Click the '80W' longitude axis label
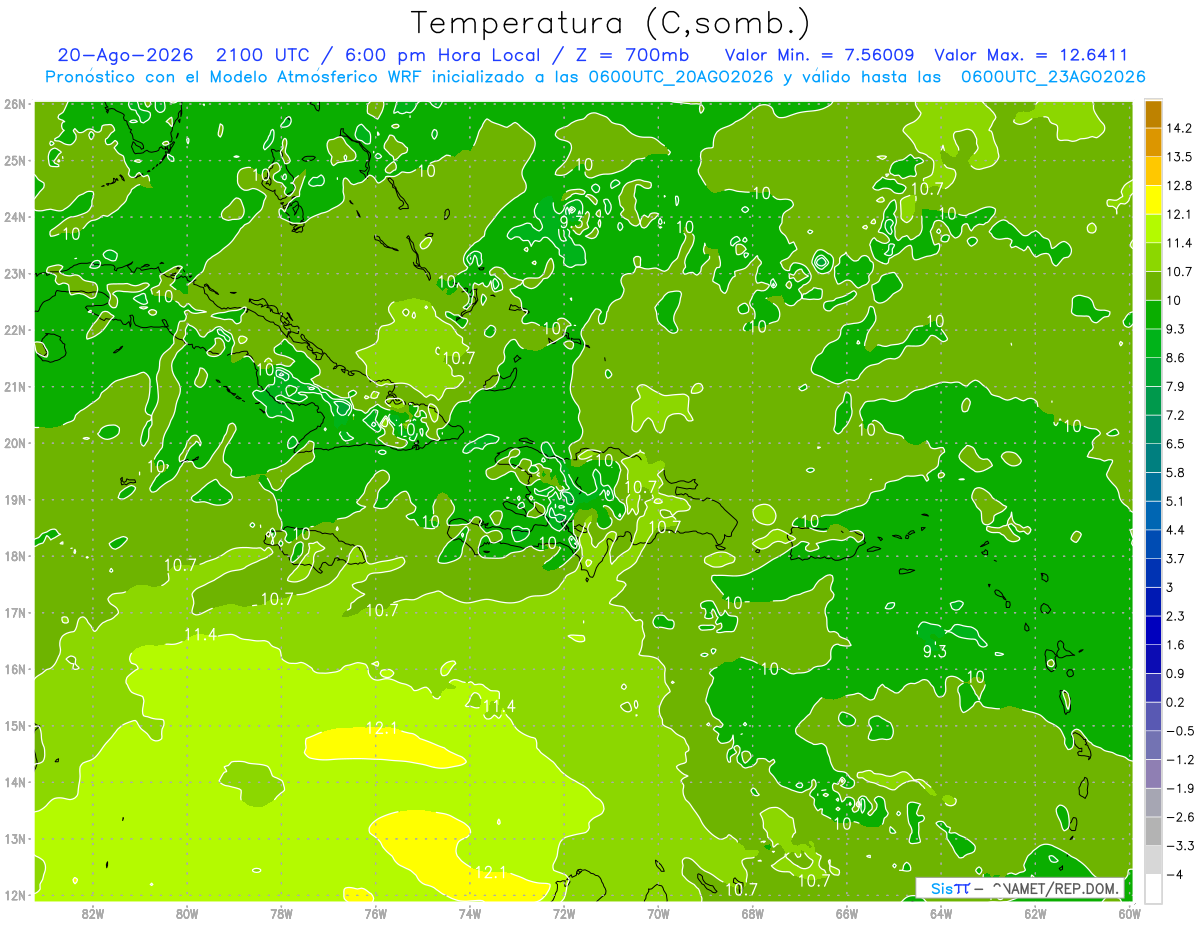Viewport: 1200px width, 927px height. point(187,914)
